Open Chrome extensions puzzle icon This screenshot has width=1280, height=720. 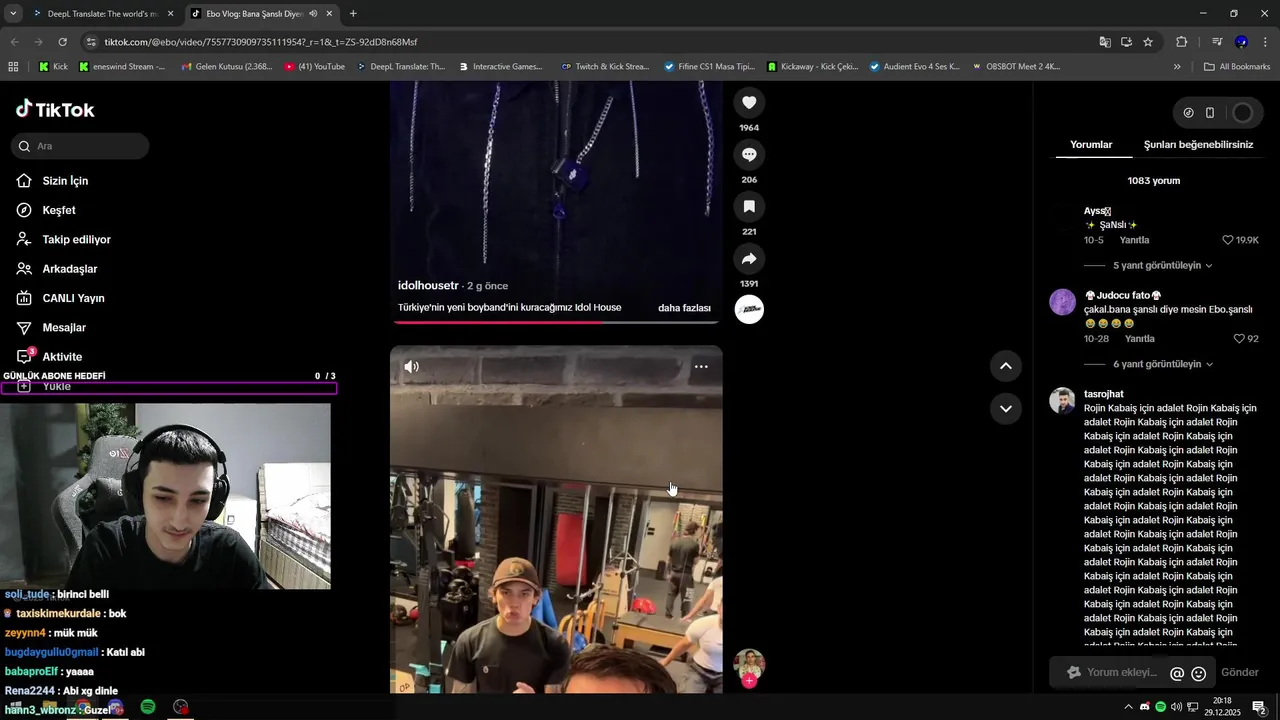[x=1182, y=42]
